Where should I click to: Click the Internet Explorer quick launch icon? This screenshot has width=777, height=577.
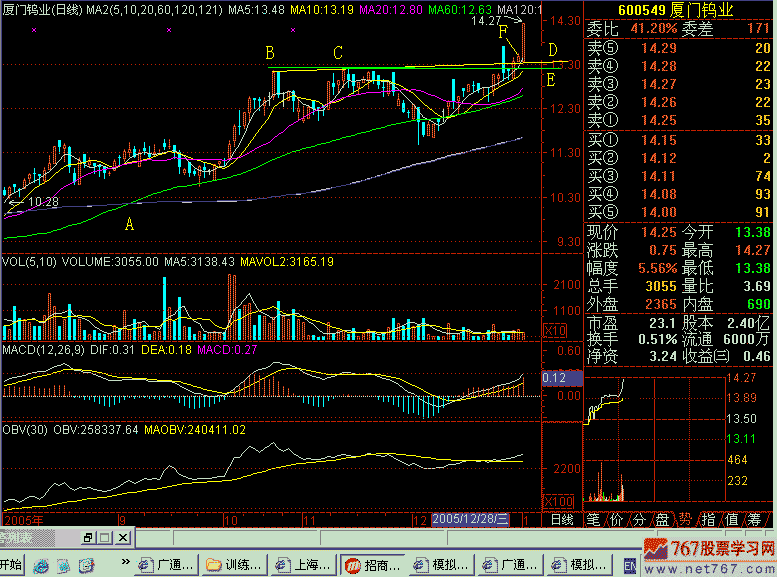pyautogui.click(x=39, y=565)
